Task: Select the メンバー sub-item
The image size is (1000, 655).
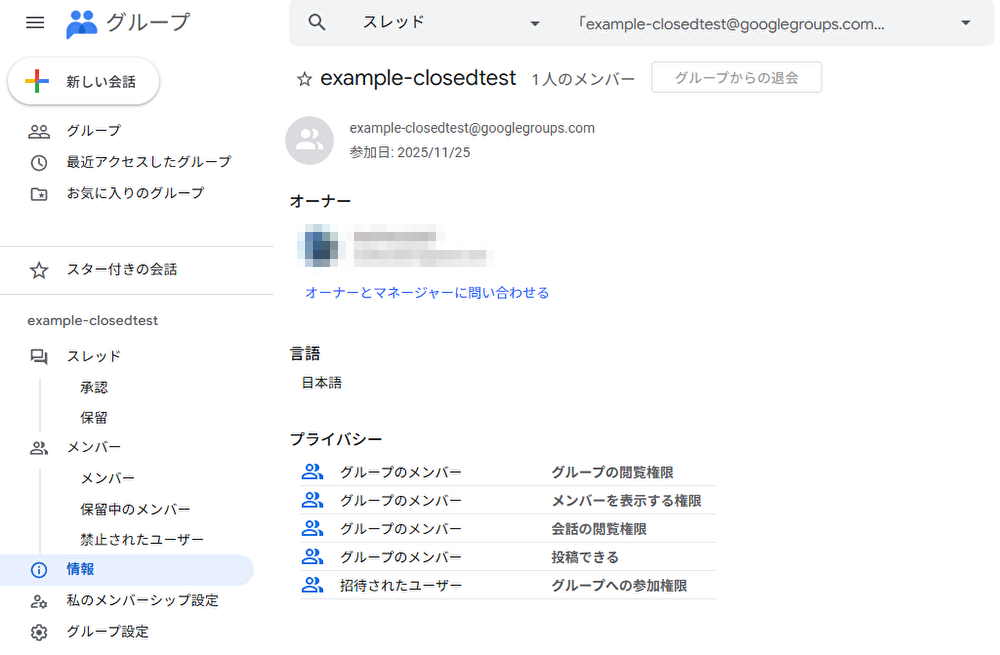Action: pyautogui.click(x=107, y=478)
